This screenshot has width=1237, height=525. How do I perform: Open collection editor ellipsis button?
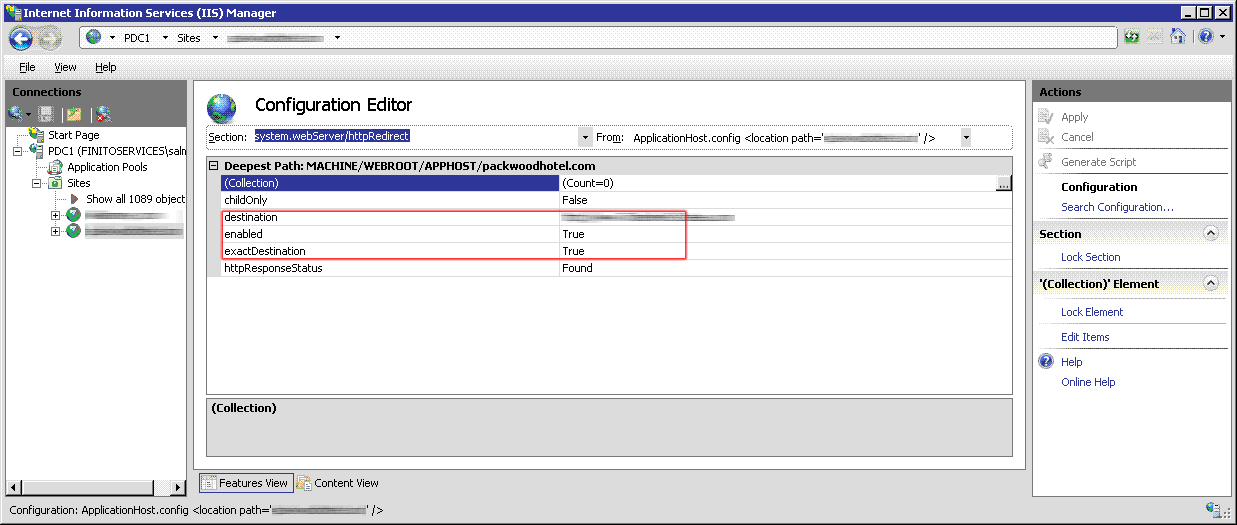(x=1004, y=183)
